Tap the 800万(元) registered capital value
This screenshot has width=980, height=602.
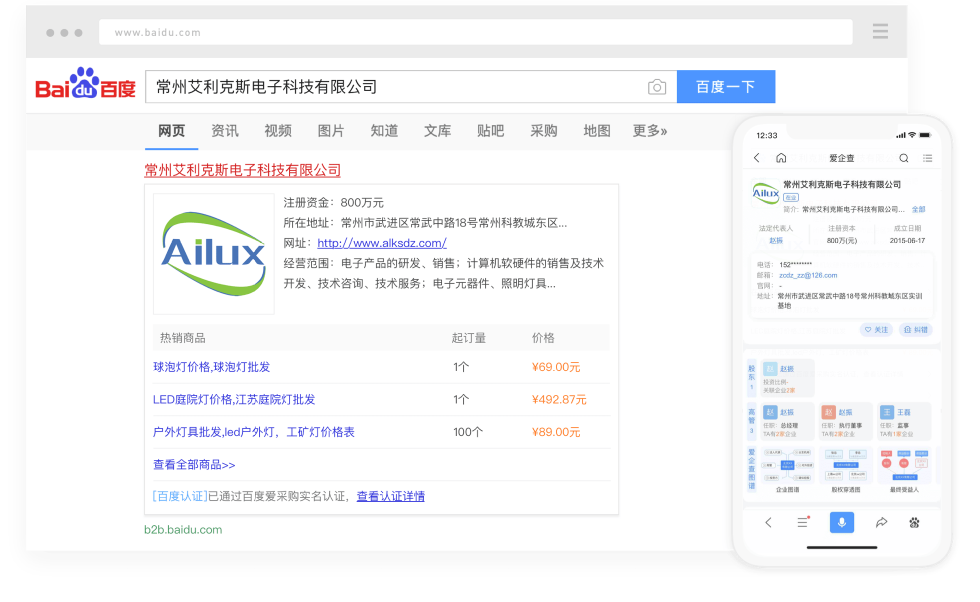click(842, 241)
